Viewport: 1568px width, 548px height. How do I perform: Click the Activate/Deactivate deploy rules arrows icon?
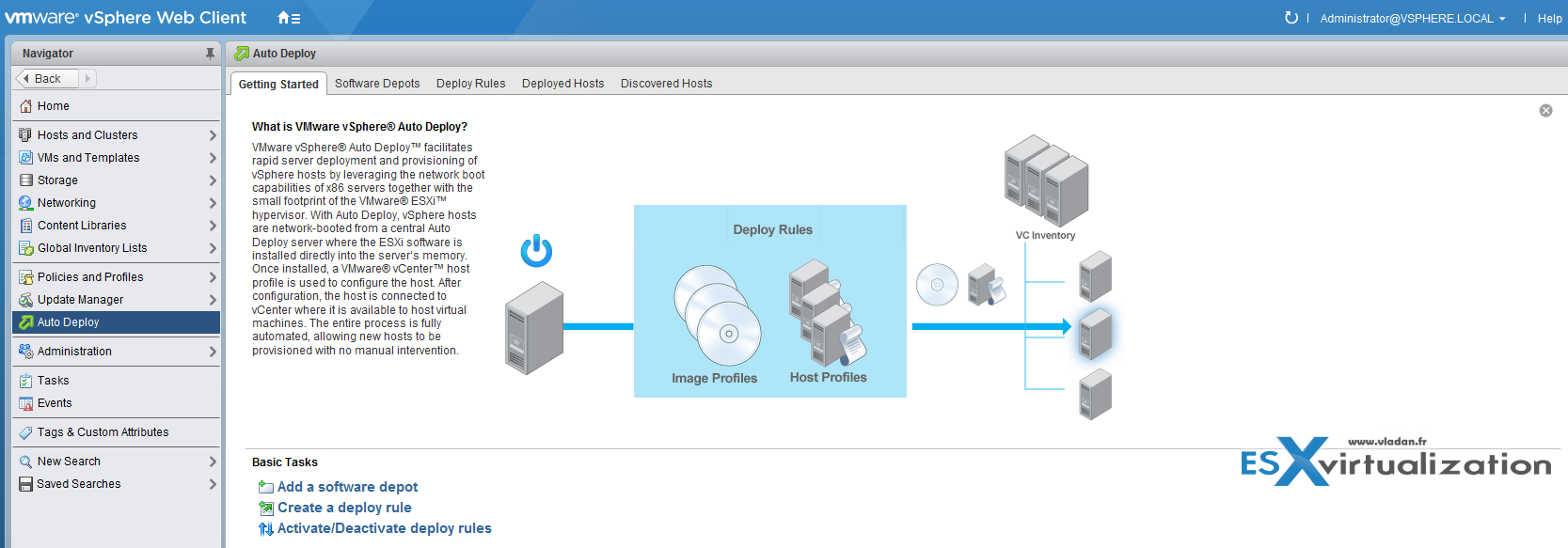(x=266, y=528)
